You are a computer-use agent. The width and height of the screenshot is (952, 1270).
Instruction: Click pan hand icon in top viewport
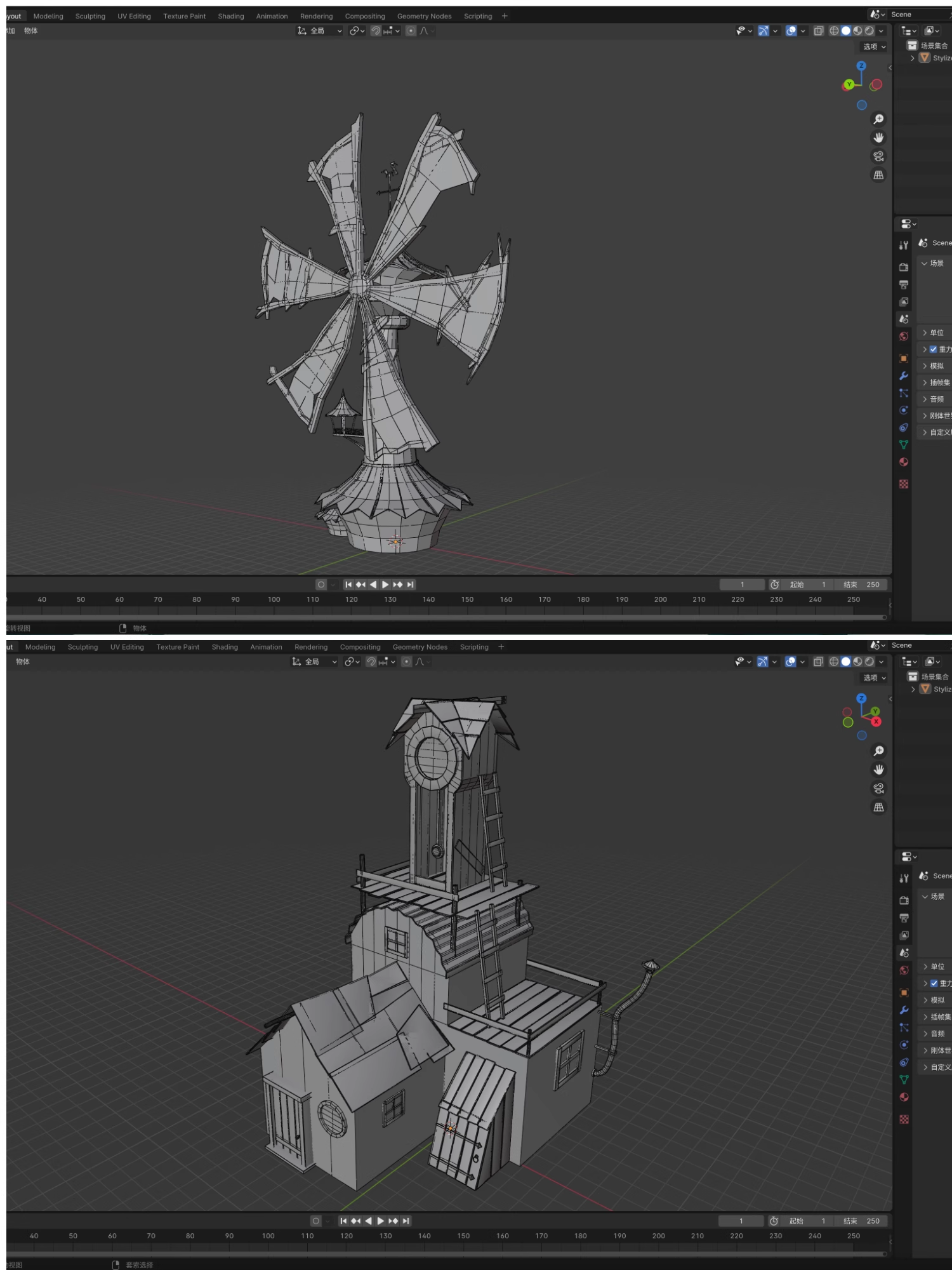click(878, 138)
